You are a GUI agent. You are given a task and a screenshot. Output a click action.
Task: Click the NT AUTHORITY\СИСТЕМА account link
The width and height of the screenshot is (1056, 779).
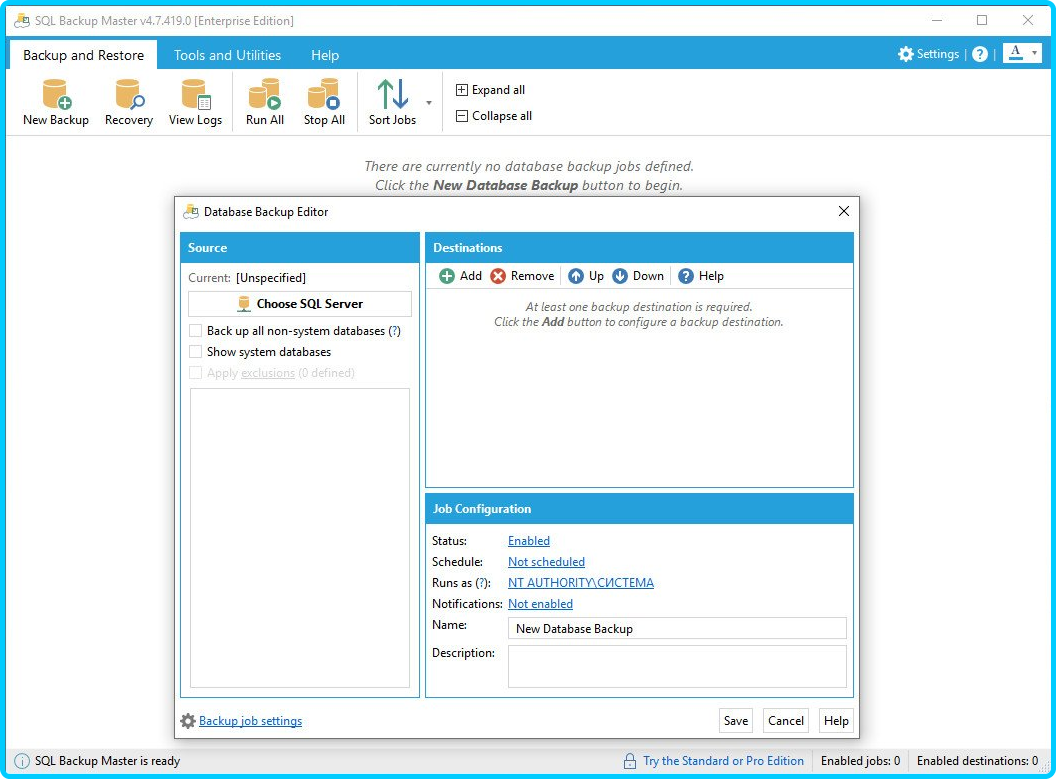pyautogui.click(x=581, y=582)
